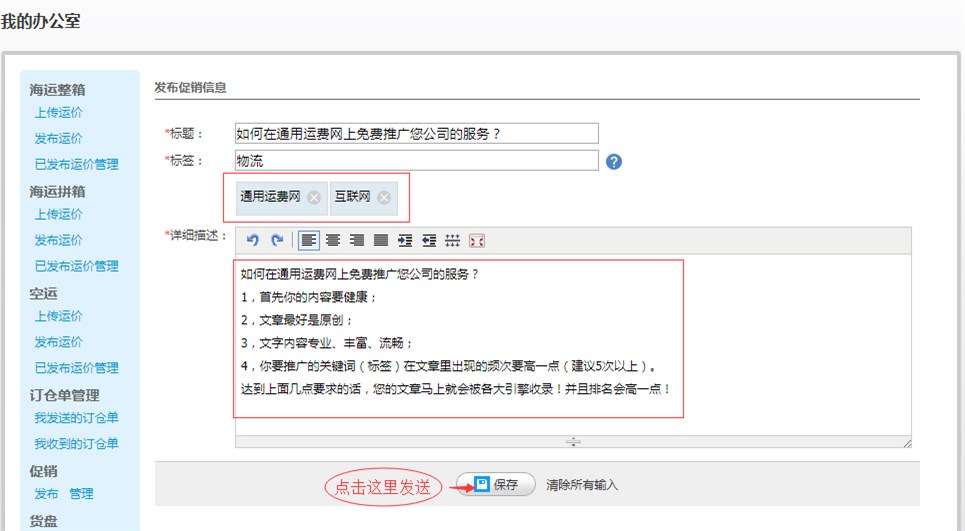
Task: Center-align the description text
Action: [x=333, y=240]
